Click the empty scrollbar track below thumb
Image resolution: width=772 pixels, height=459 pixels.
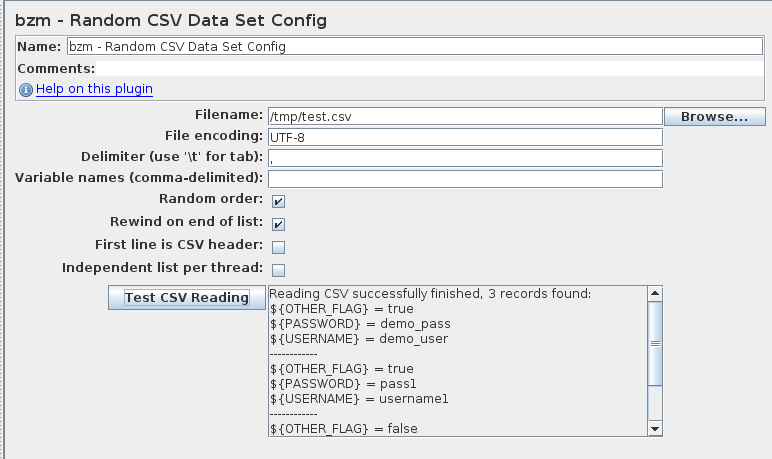655,403
